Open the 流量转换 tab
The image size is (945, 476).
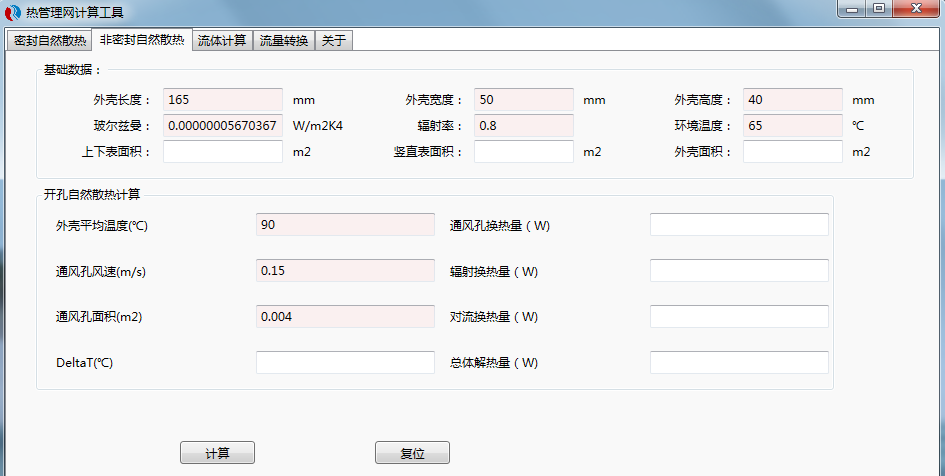[x=284, y=40]
